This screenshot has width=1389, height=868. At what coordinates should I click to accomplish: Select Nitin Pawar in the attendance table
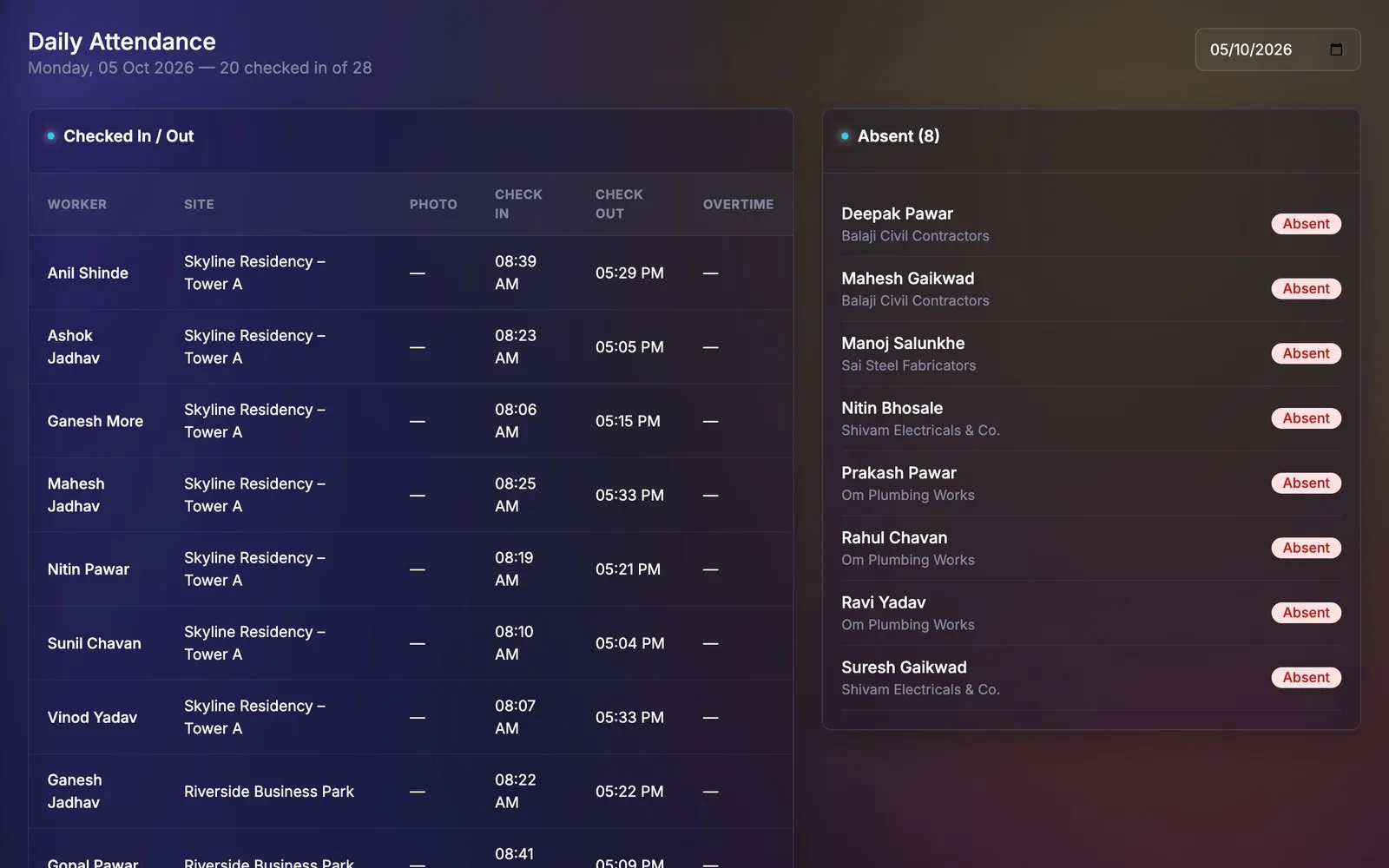[89, 569]
